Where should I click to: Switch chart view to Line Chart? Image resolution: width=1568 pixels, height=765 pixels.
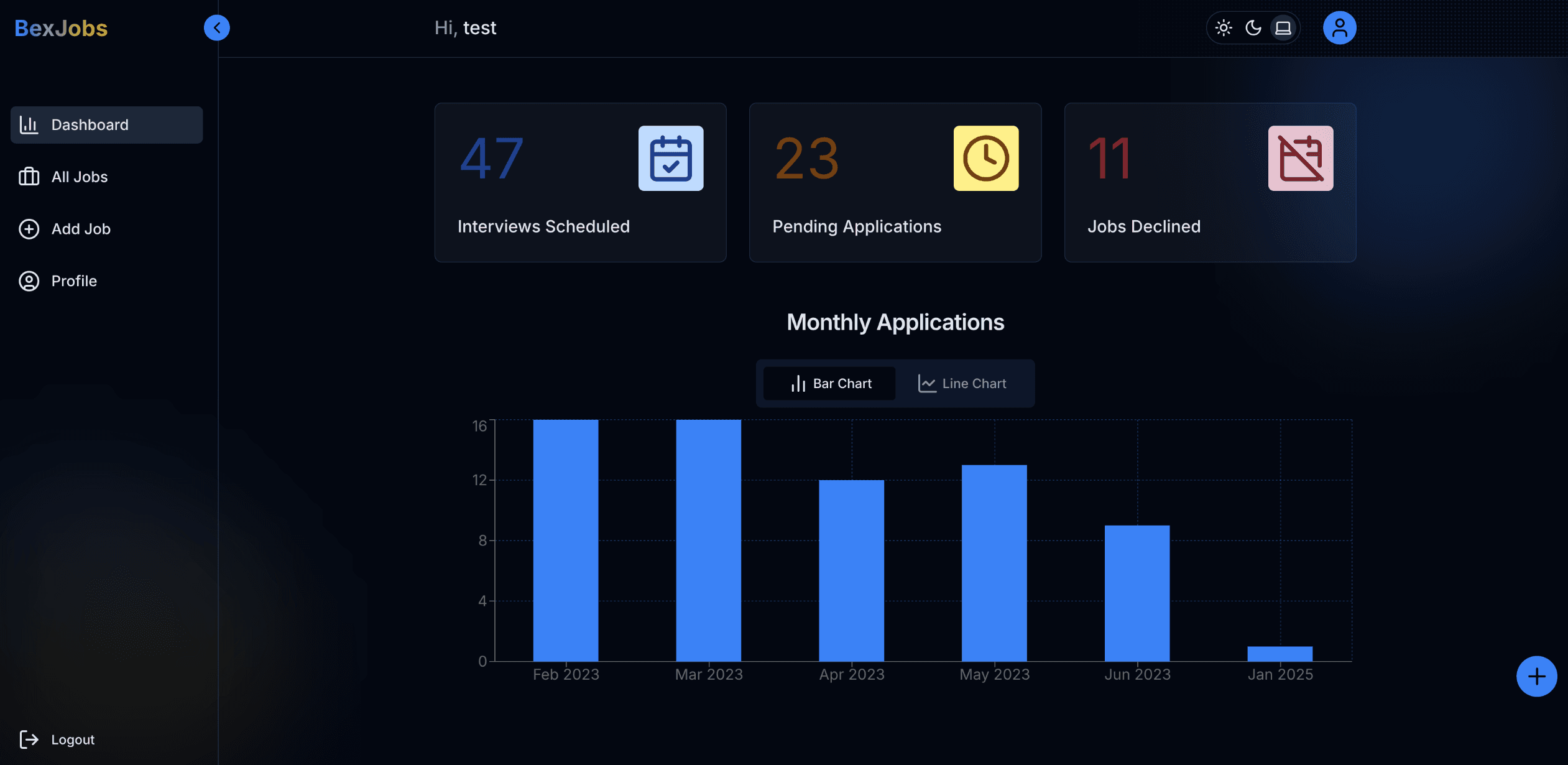coord(962,383)
